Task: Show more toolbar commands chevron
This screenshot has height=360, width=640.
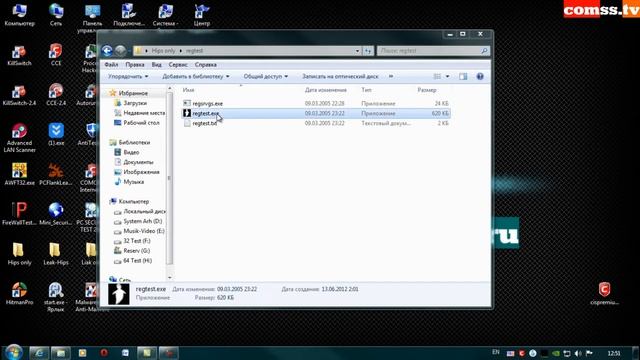Action: (x=391, y=76)
